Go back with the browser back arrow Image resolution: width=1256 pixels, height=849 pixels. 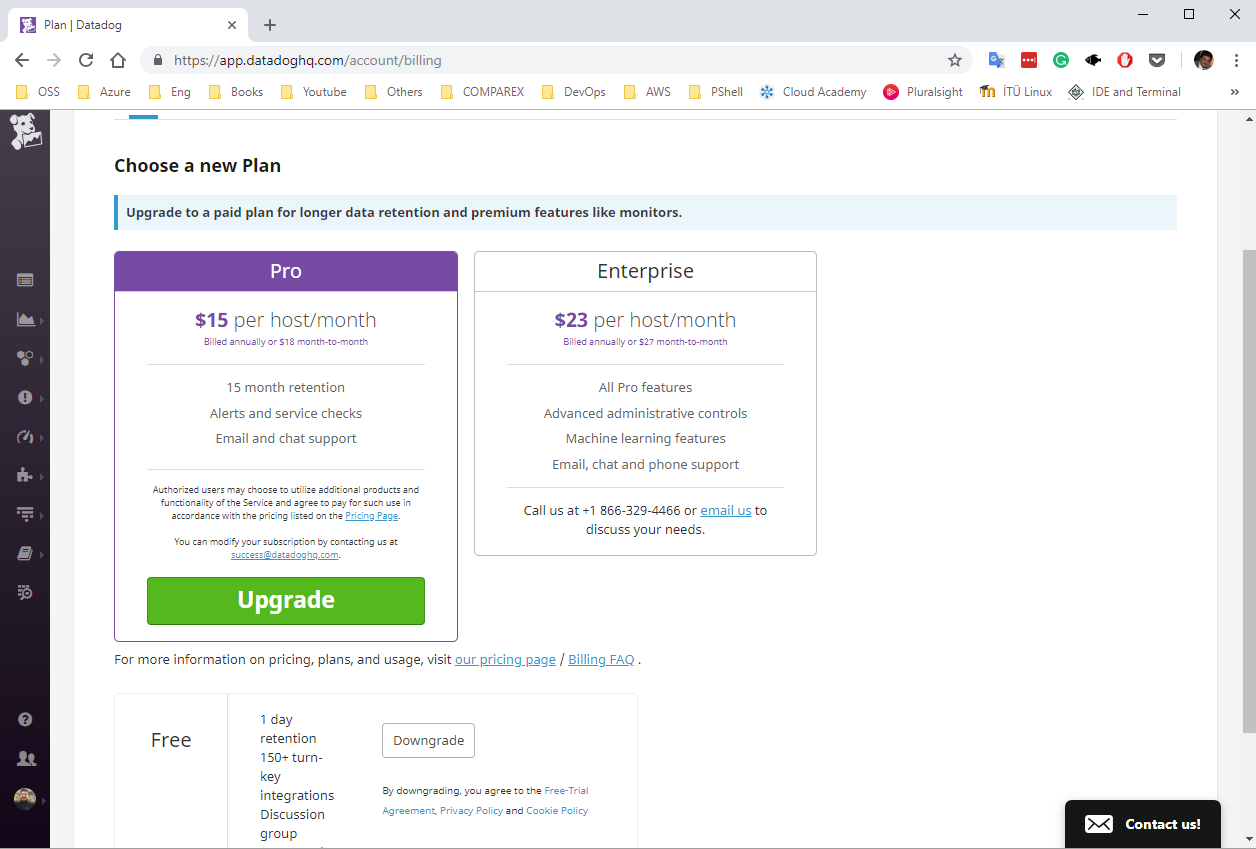point(22,60)
